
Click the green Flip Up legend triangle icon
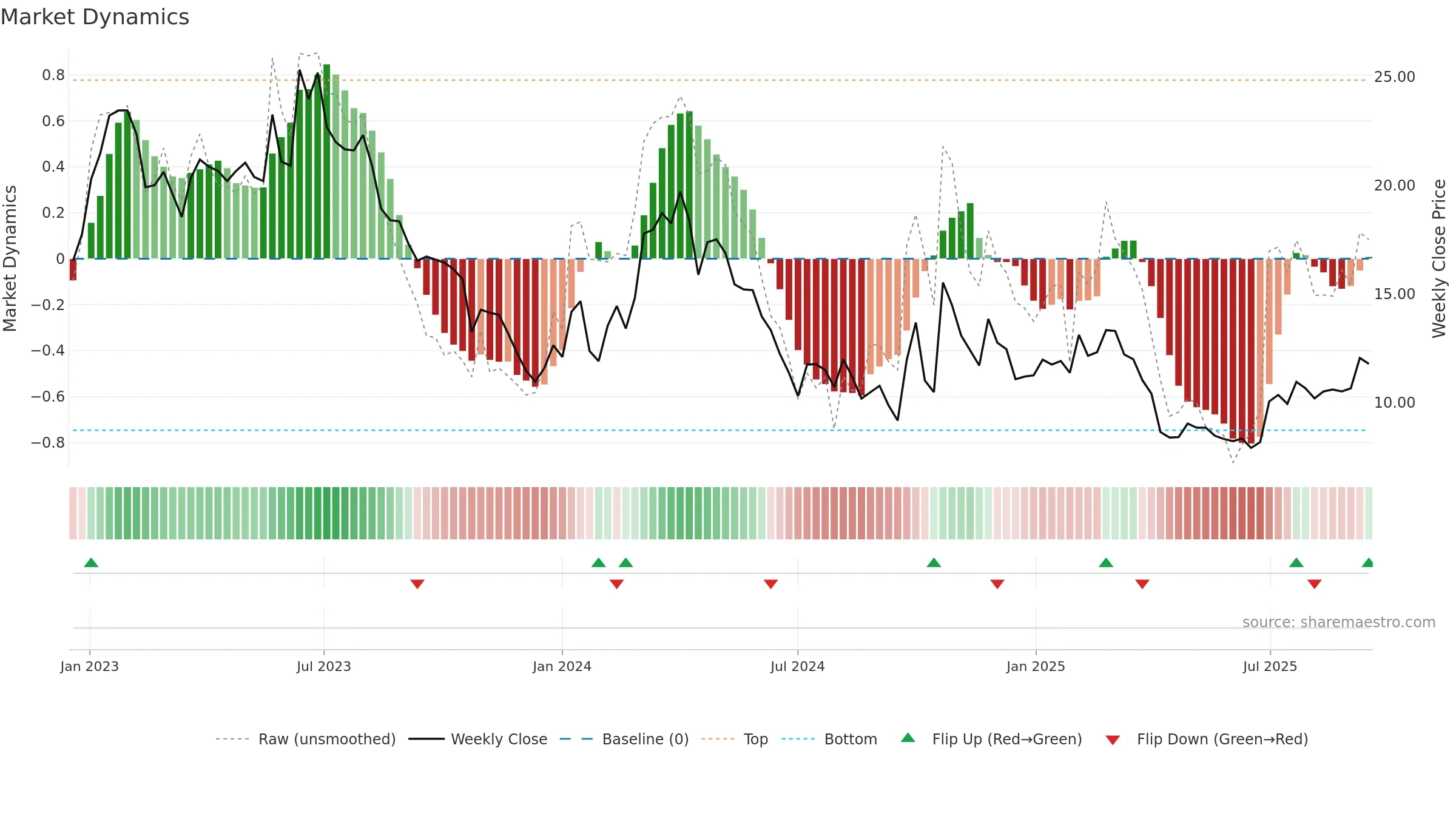click(908, 738)
